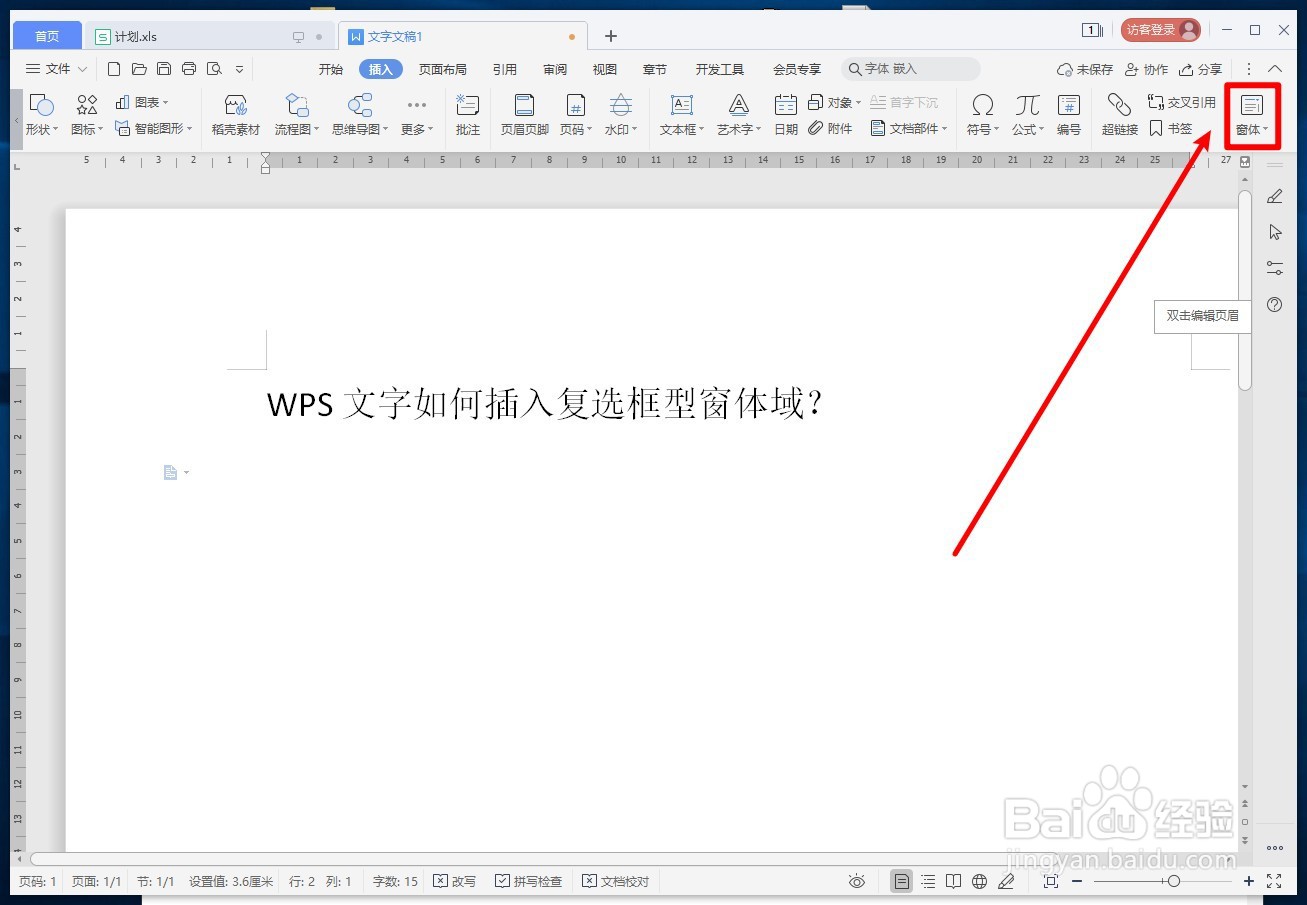Switch to the References (引用) tab
1307x905 pixels.
(x=505, y=69)
